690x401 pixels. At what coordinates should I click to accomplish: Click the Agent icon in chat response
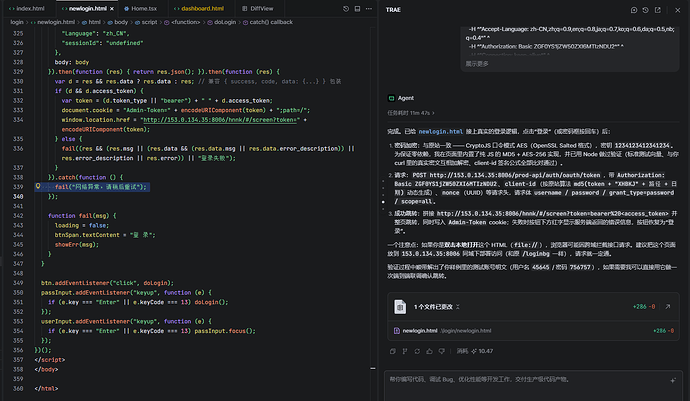click(391, 98)
